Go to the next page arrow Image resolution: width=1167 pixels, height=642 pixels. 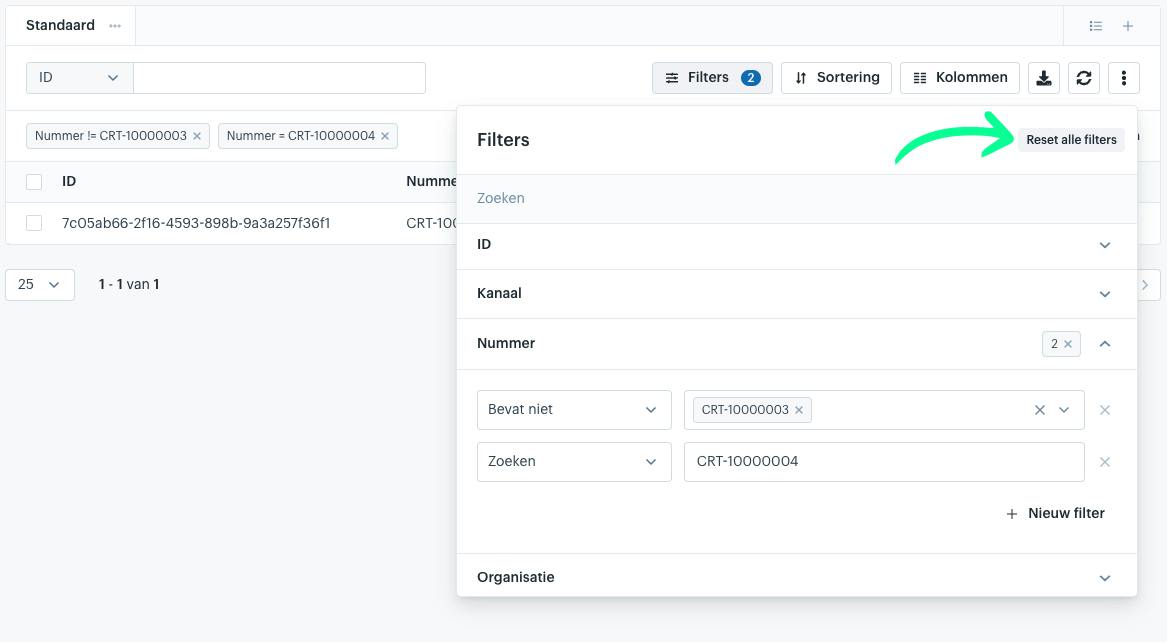[x=1145, y=285]
